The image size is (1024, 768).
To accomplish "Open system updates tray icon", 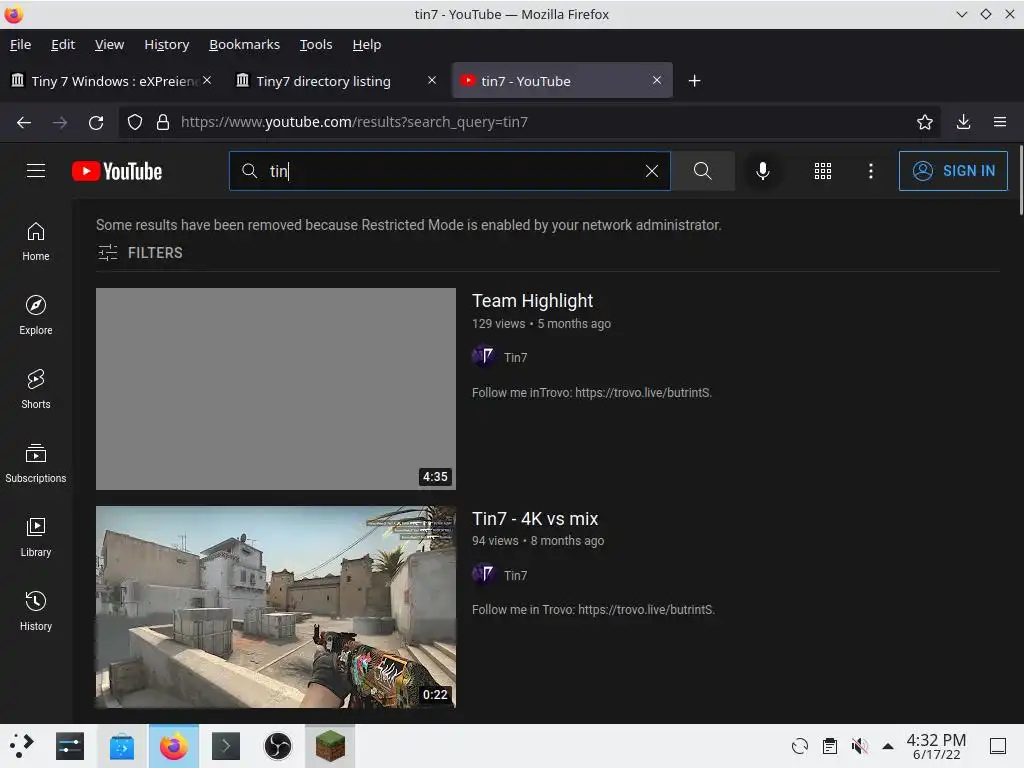I will click(800, 746).
